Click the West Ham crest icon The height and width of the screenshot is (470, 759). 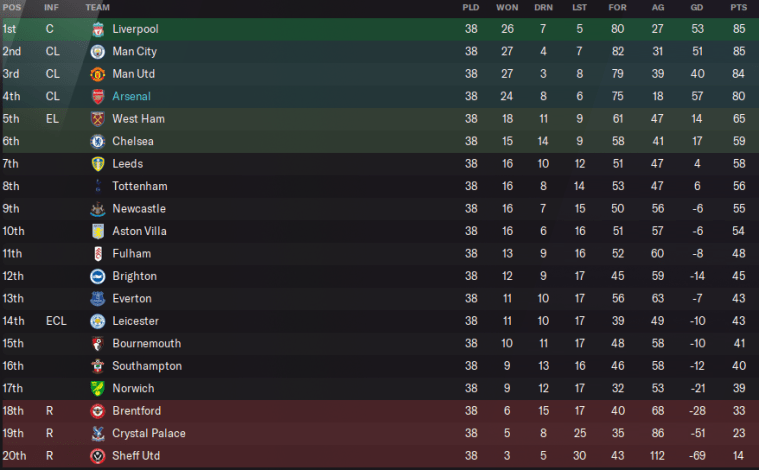pos(97,119)
